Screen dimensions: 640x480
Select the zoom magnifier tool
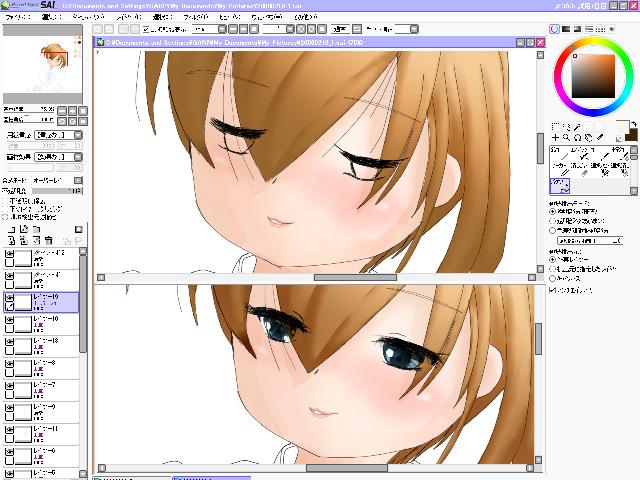pos(566,138)
